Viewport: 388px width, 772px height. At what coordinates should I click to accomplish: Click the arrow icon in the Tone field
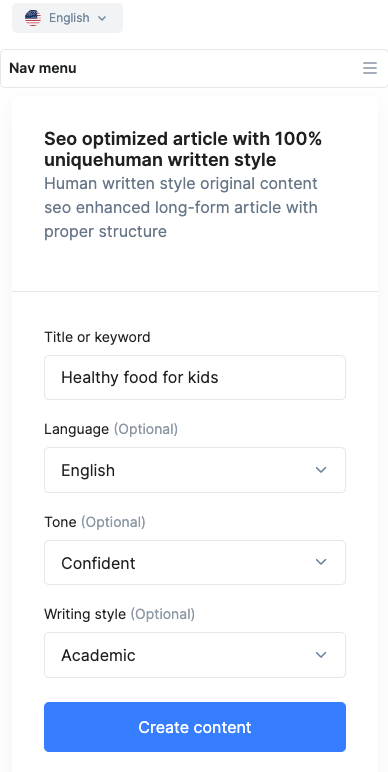pyautogui.click(x=321, y=562)
